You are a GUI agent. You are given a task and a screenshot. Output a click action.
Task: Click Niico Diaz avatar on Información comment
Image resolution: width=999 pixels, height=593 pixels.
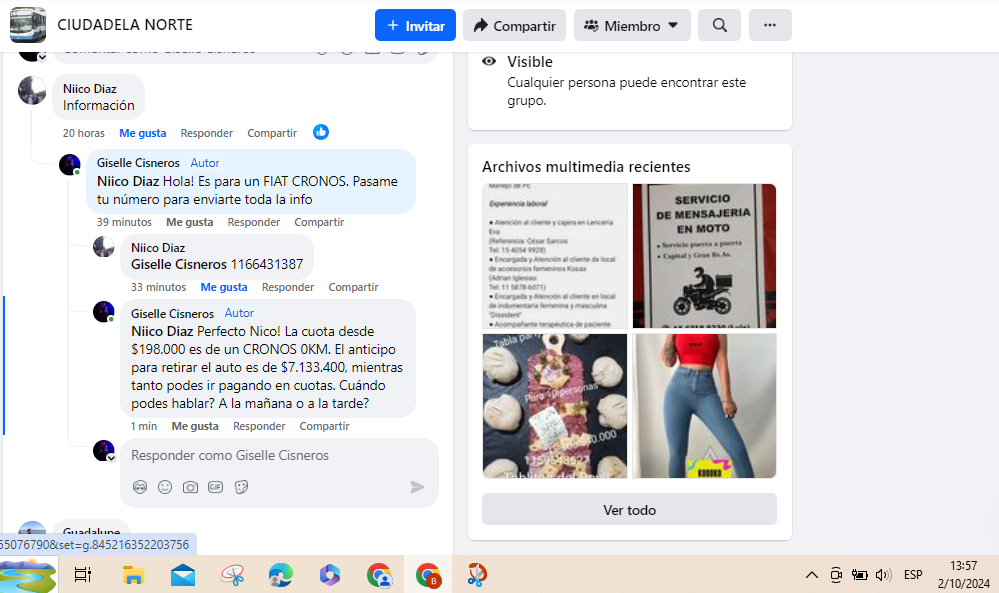click(x=32, y=90)
